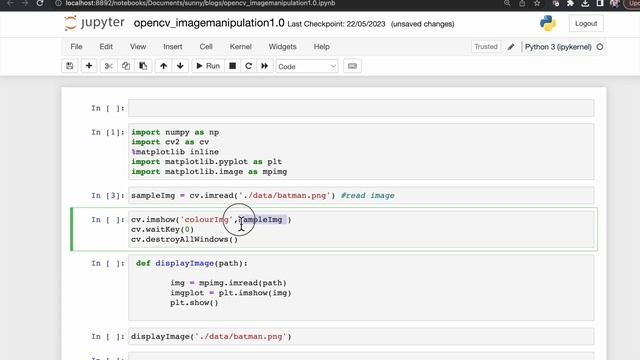Click the Last Checkpoint text
This screenshot has width=640, height=360.
336,24
